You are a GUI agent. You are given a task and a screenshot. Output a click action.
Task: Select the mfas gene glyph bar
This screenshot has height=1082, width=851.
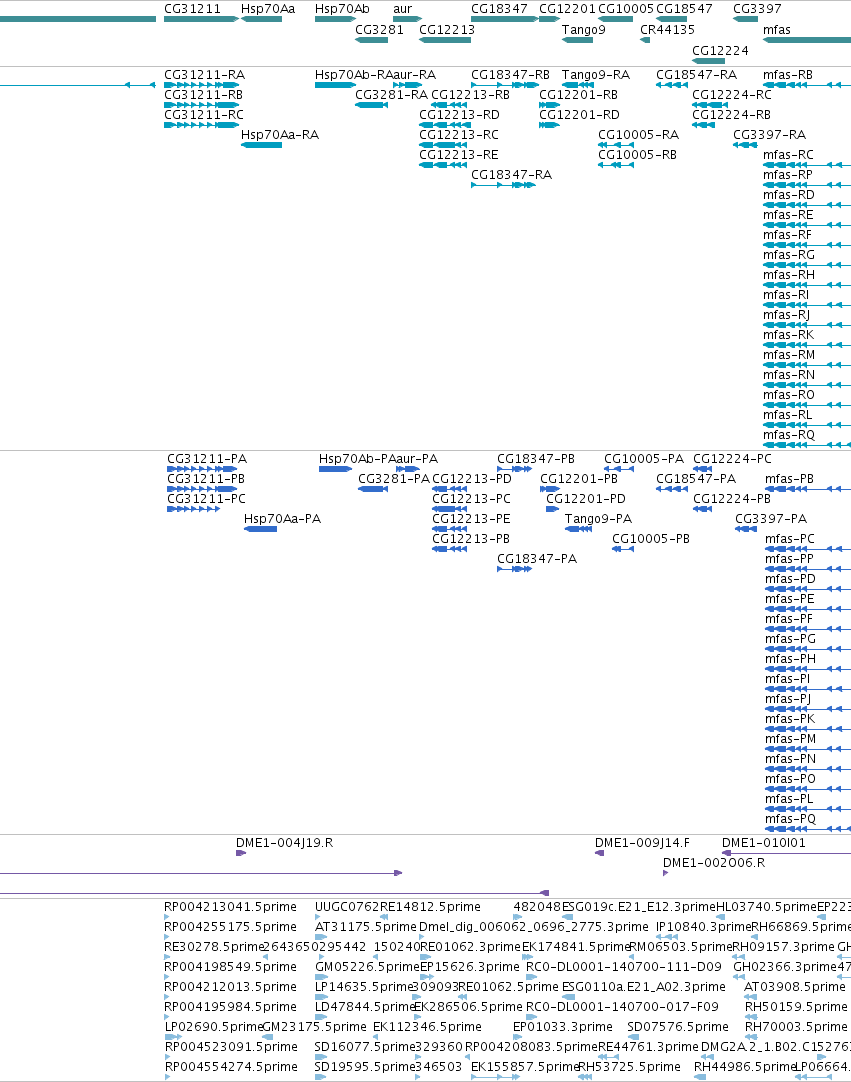(807, 40)
